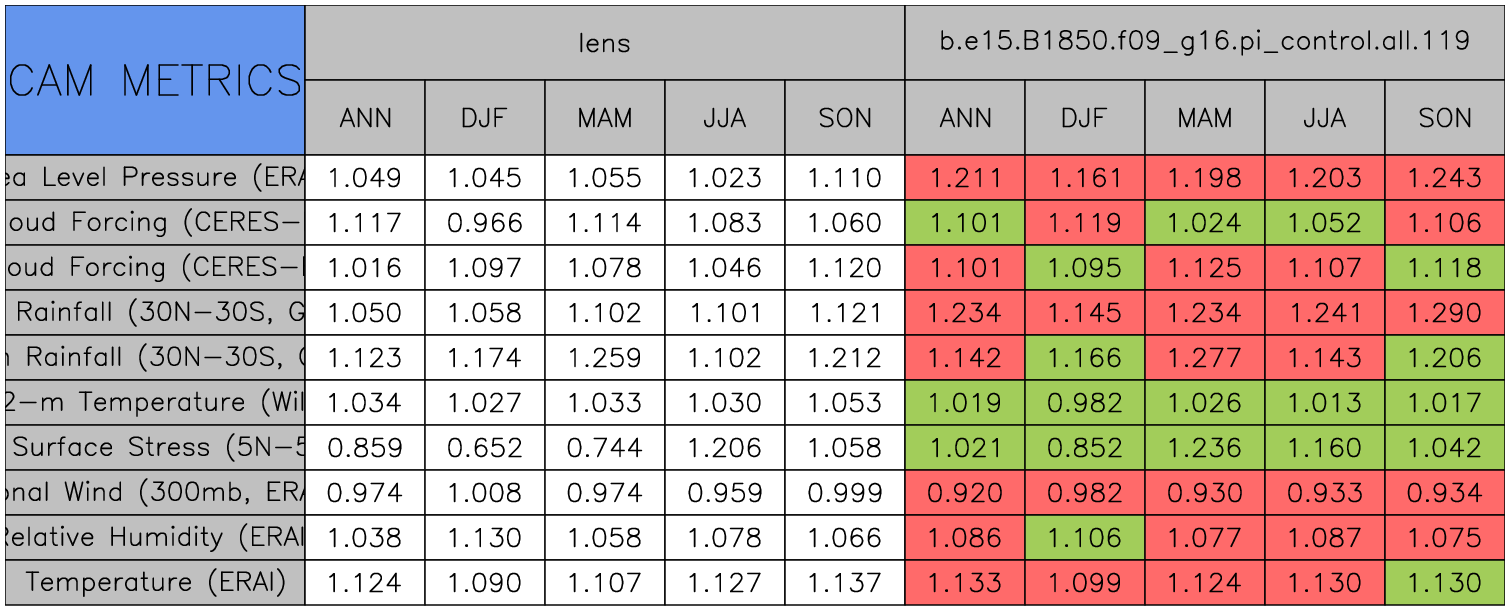Select the Surface Stress row label
Image resolution: width=1510 pixels, height=611 pixels.
(x=155, y=448)
